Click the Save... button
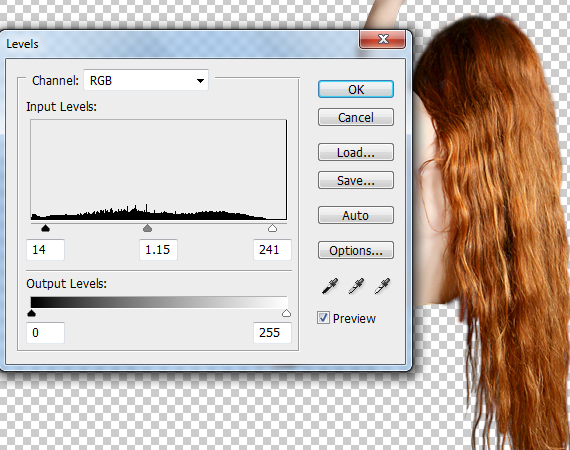Image resolution: width=570 pixels, height=450 pixels. pyautogui.click(x=356, y=180)
